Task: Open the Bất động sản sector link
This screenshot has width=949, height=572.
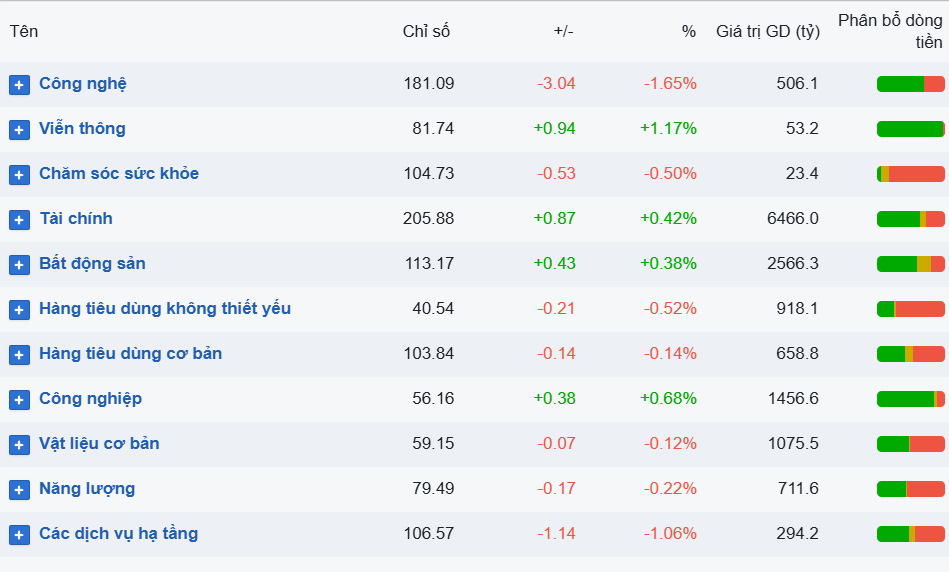Action: pyautogui.click(x=92, y=263)
